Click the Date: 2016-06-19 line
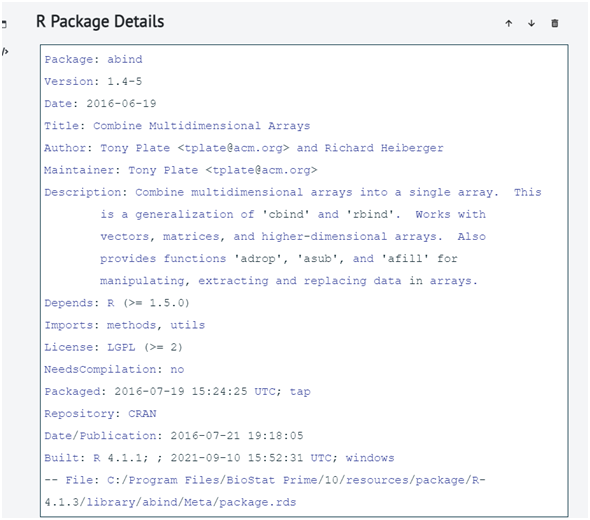This screenshot has height=520, width=590. pos(100,103)
